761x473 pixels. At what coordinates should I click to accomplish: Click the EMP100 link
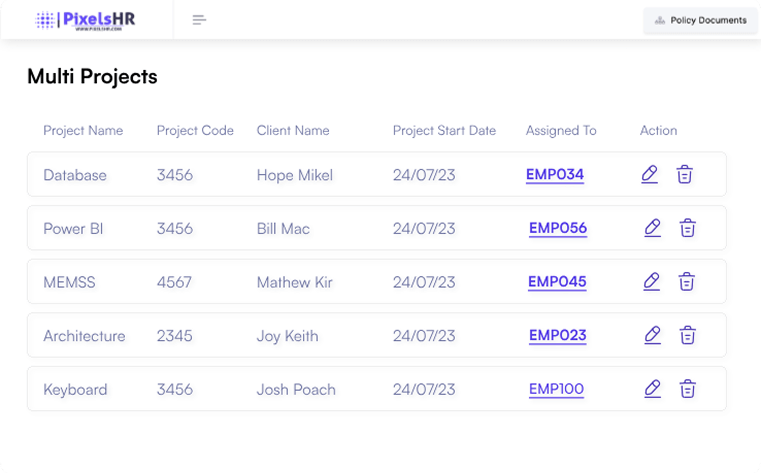(556, 389)
